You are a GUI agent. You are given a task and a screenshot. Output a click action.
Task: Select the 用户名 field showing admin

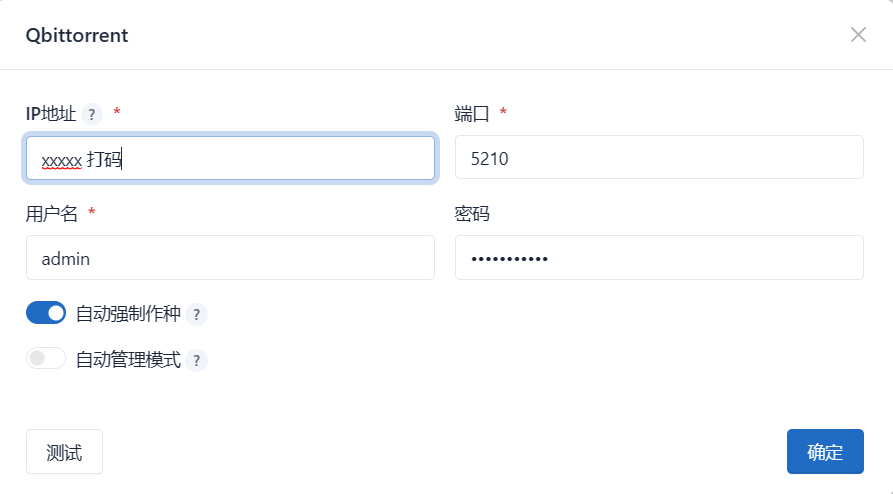(230, 258)
